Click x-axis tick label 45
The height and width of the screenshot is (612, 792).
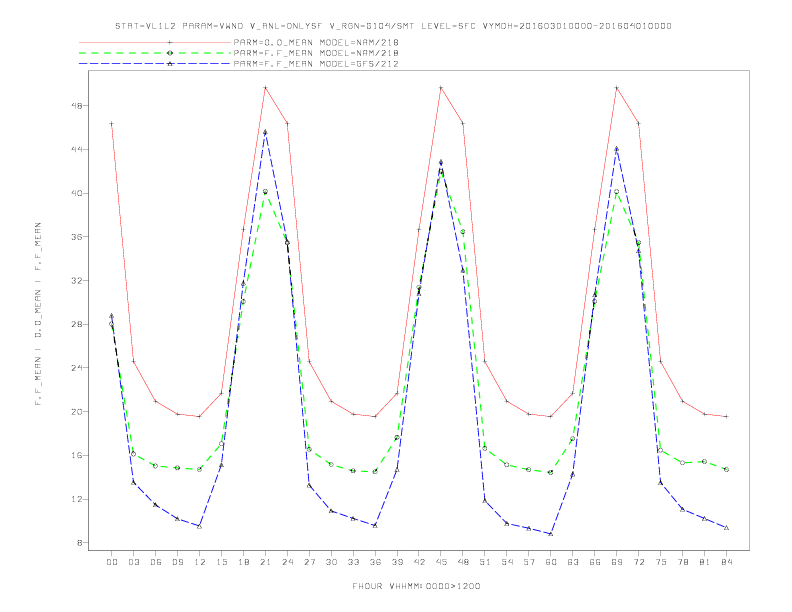441,562
